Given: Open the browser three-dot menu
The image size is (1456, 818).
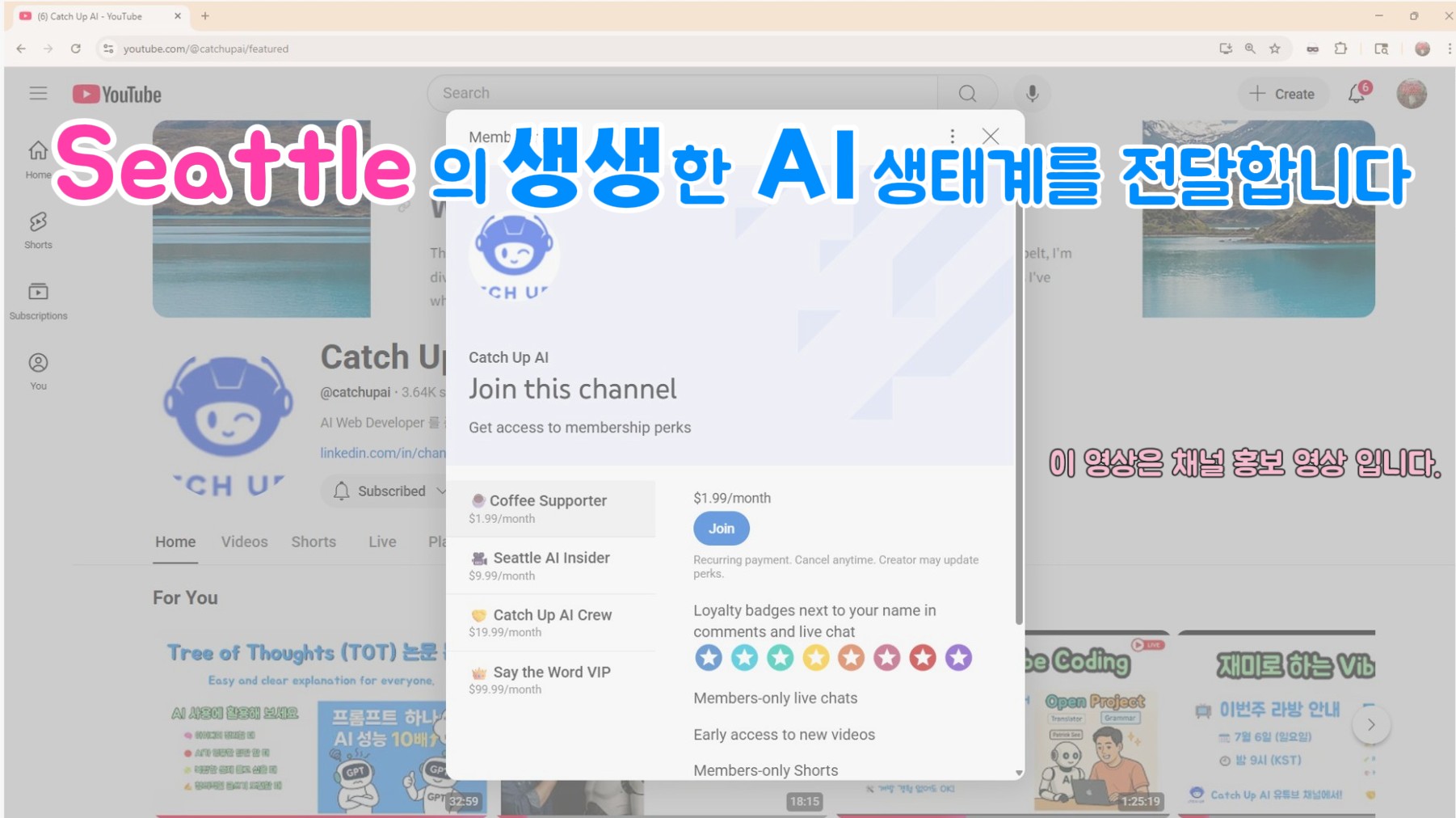Looking at the screenshot, I should point(1450,48).
